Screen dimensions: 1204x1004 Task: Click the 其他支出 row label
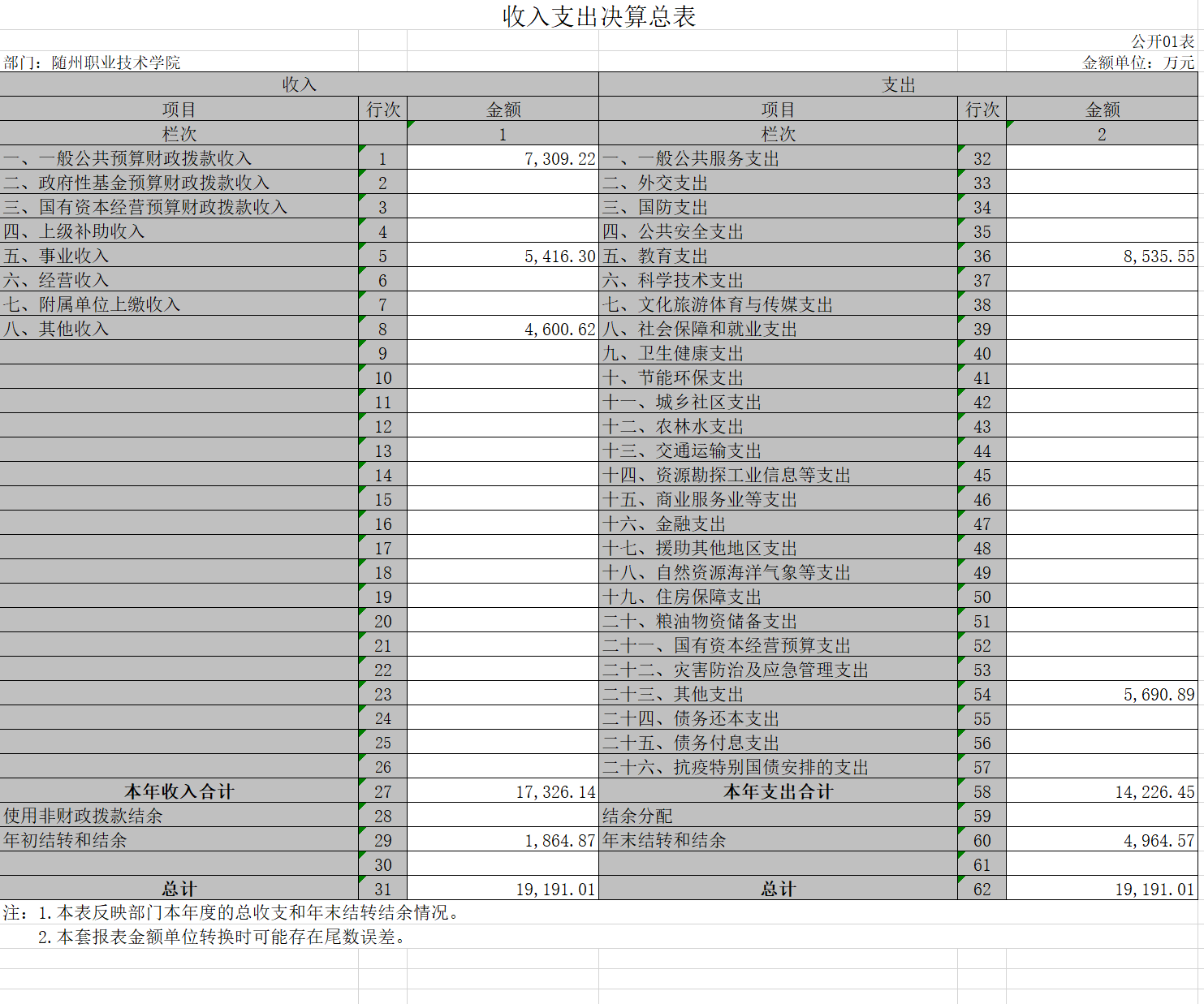(779, 694)
